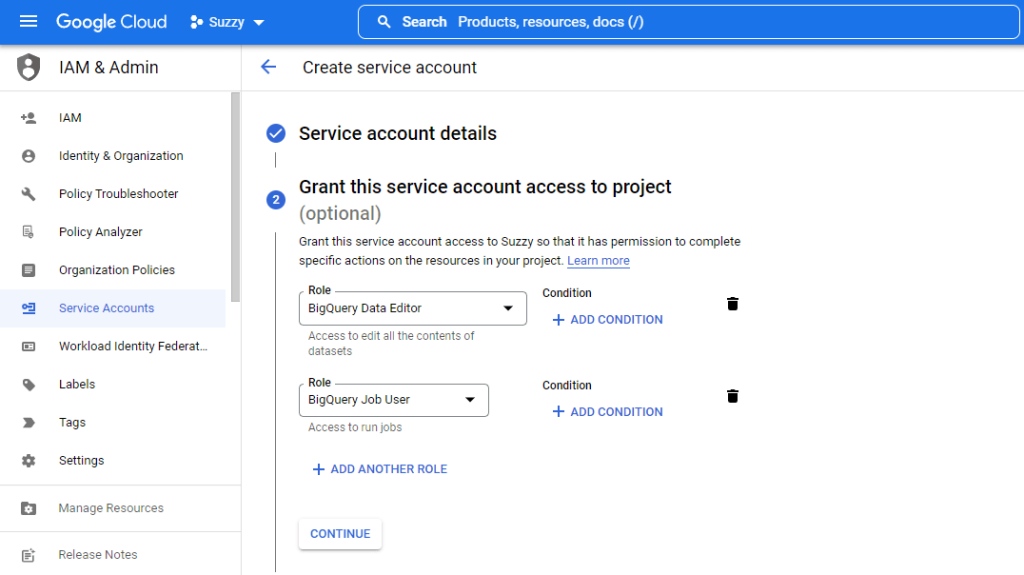The height and width of the screenshot is (575, 1024).
Task: Click the IAM & Admin shield icon
Action: [x=29, y=68]
